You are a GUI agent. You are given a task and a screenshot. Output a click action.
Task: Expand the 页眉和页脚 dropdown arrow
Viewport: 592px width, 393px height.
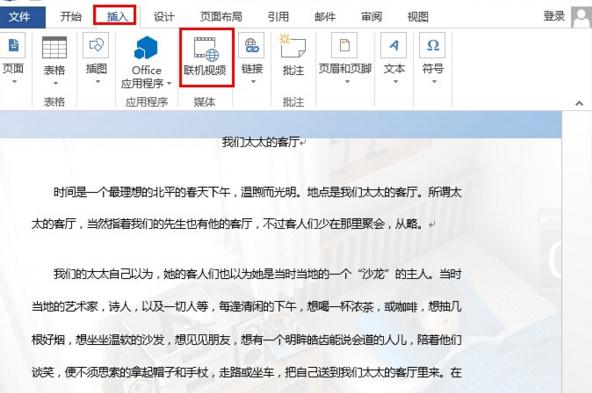click(347, 82)
